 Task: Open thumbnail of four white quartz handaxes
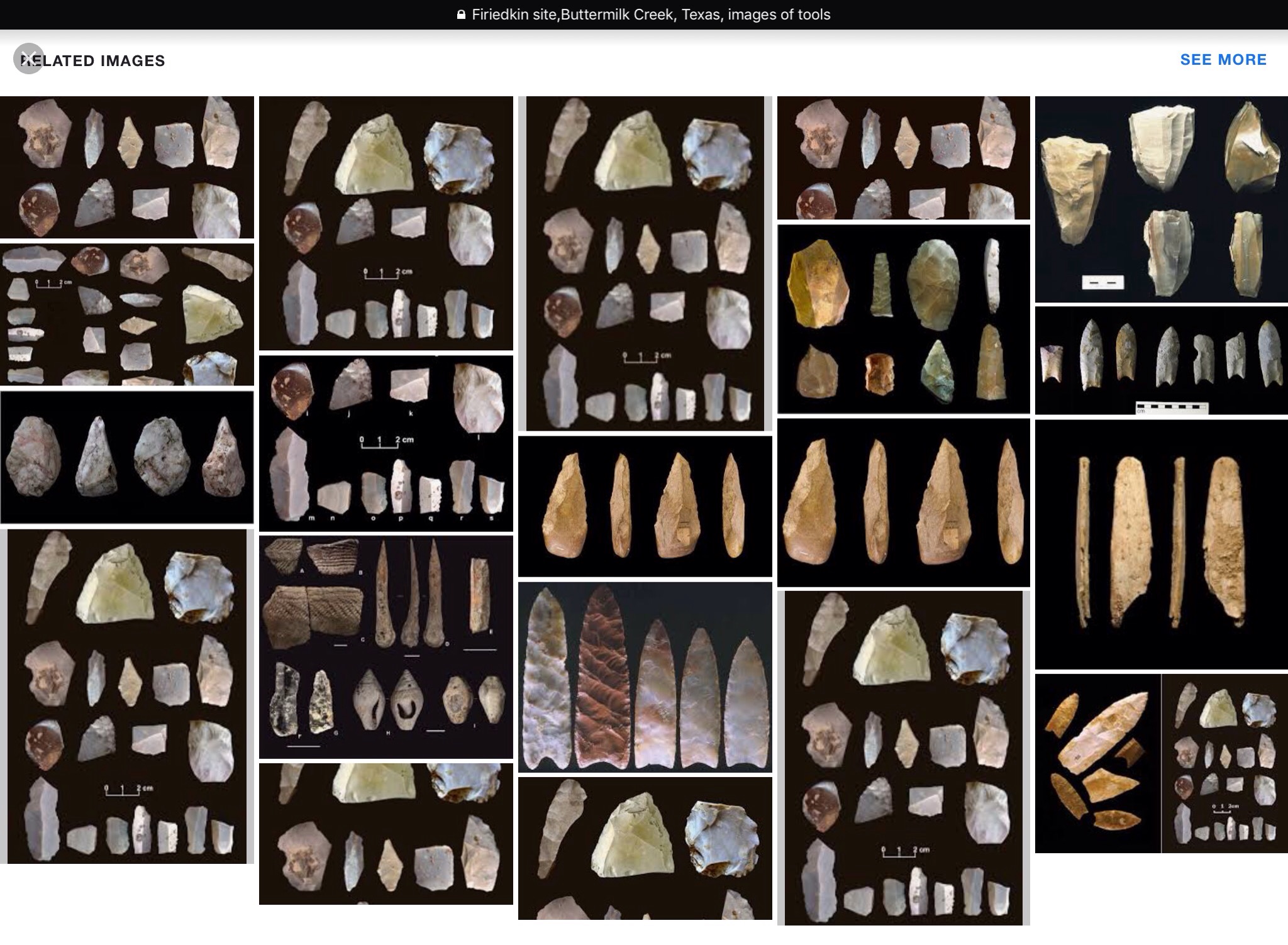pyautogui.click(x=126, y=457)
